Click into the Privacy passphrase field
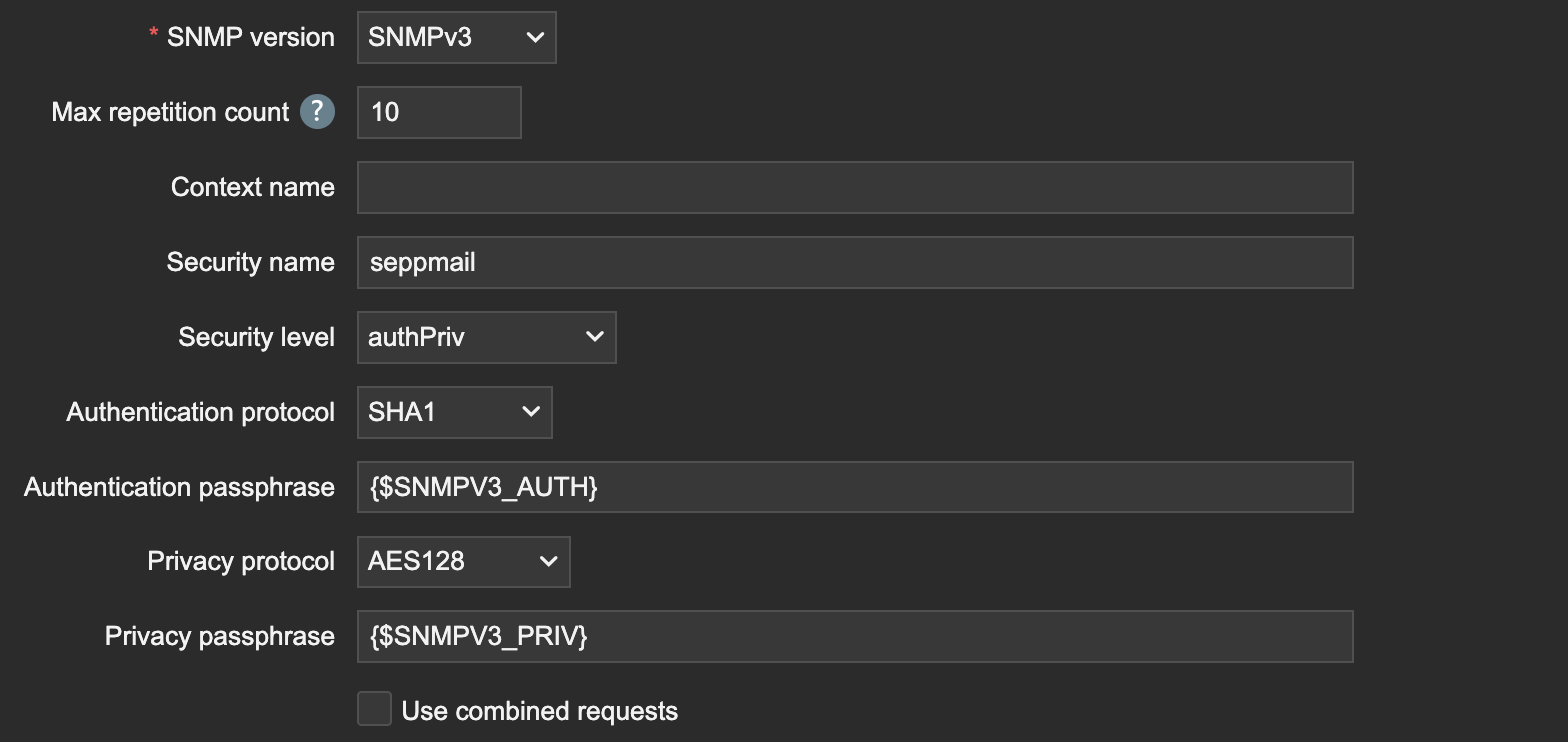1568x742 pixels. click(x=854, y=636)
